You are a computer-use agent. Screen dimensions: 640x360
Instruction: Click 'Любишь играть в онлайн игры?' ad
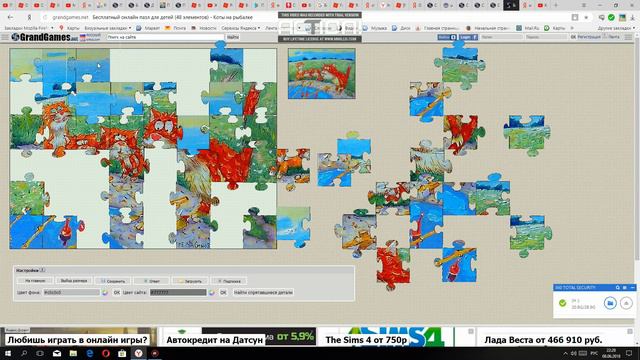[77, 340]
